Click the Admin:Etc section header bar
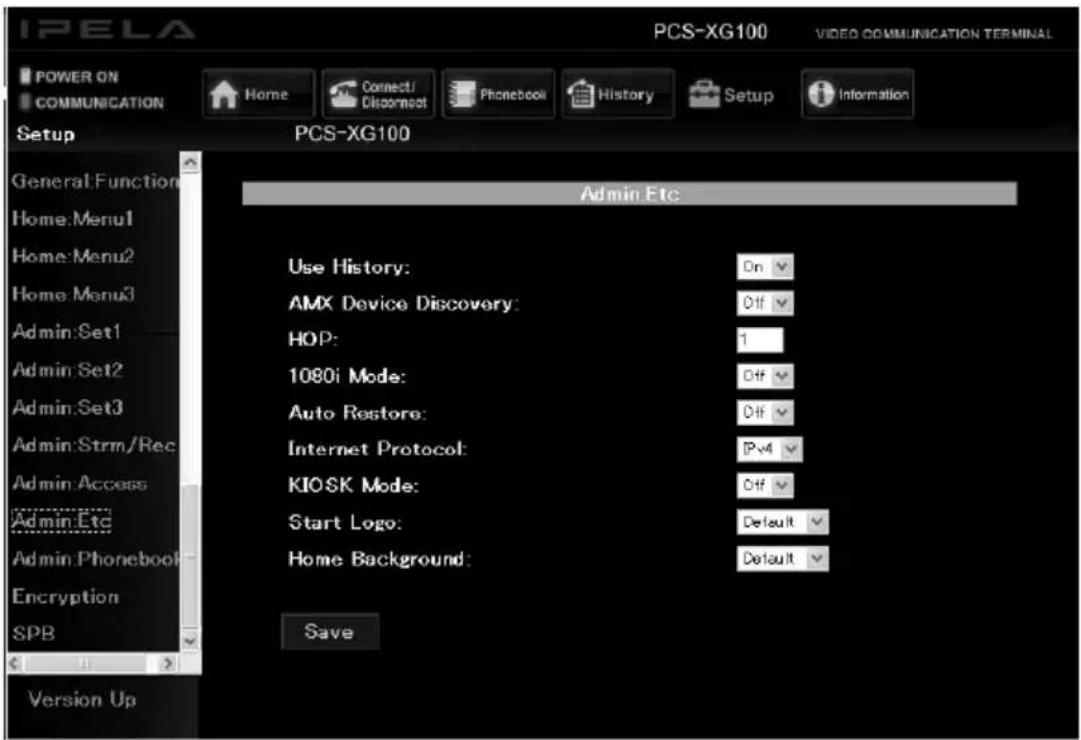1081x740 pixels. (629, 194)
